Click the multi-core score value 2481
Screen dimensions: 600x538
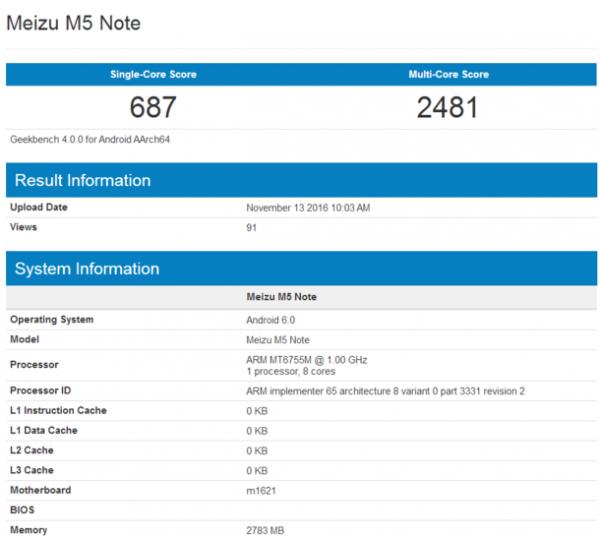[x=447, y=107]
